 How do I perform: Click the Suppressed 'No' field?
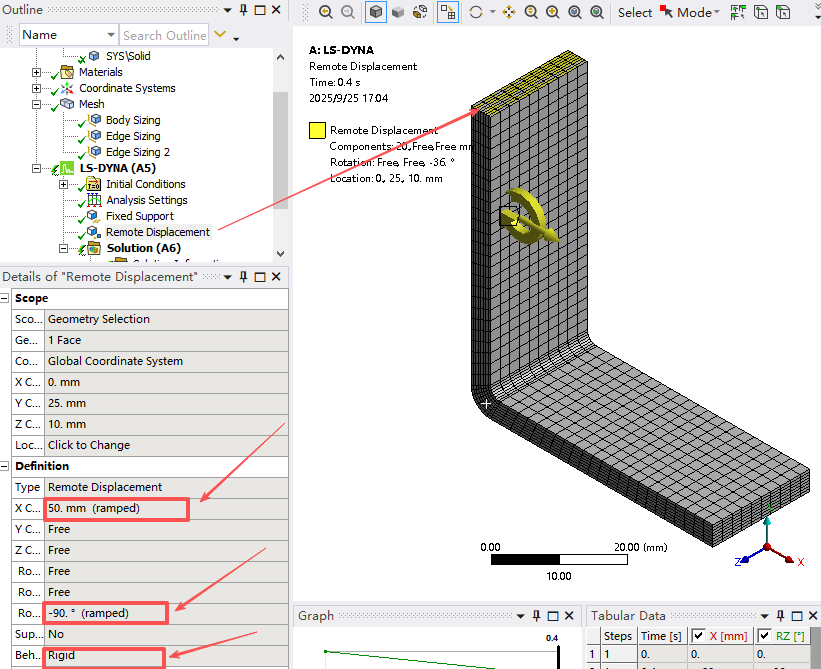coord(166,634)
